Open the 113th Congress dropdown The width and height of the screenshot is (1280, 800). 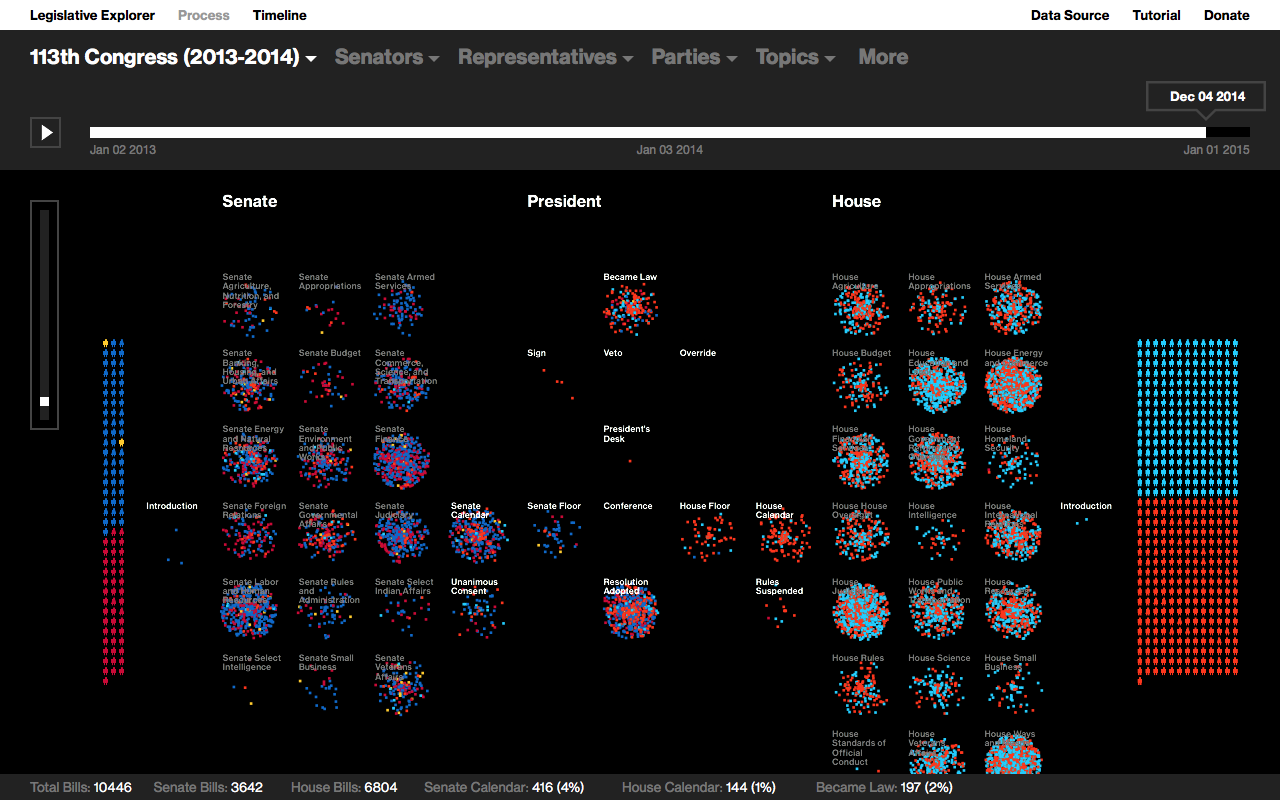(173, 57)
